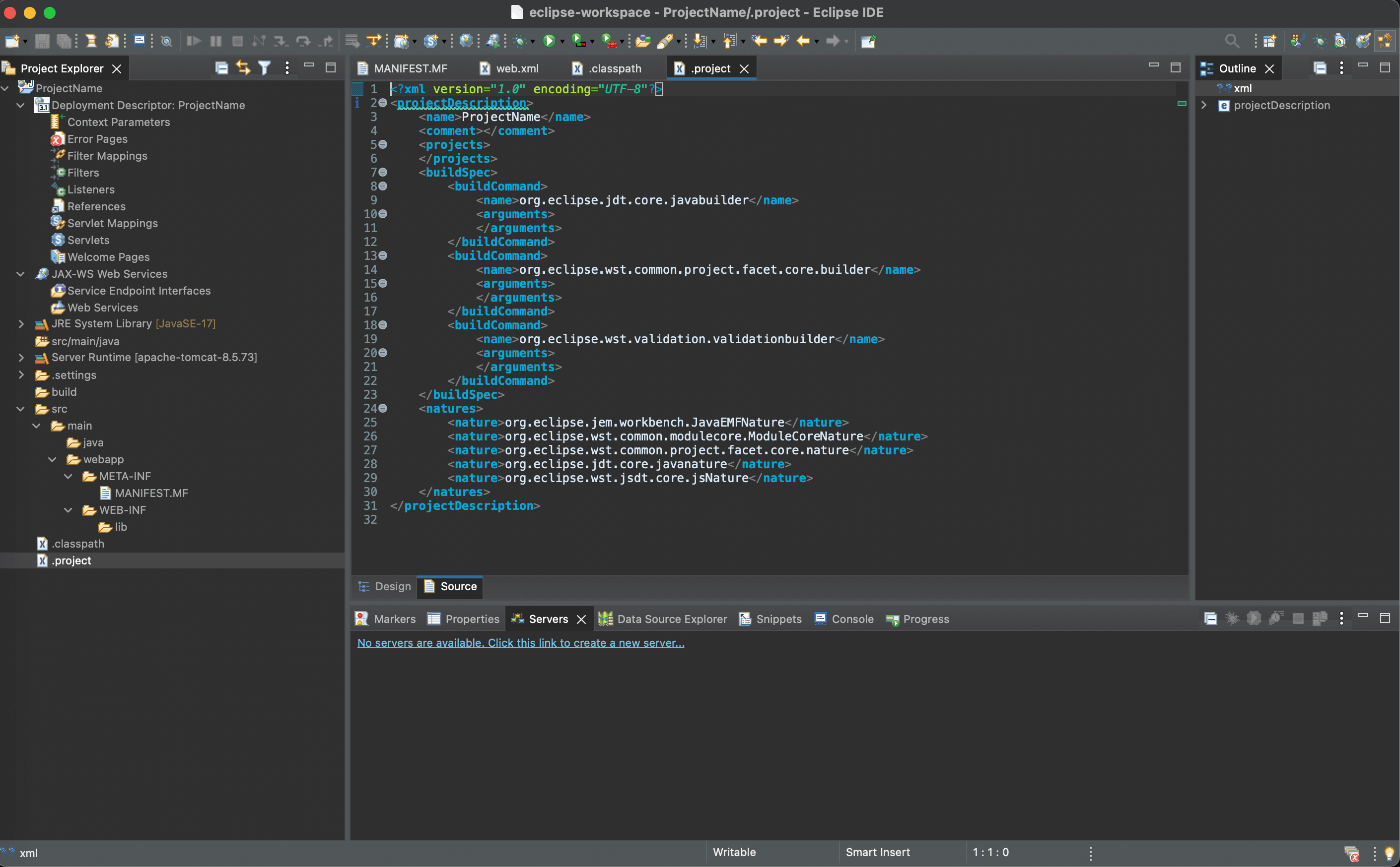Click the back arrow navigation toolbar icon
1400x867 pixels.
(802, 41)
